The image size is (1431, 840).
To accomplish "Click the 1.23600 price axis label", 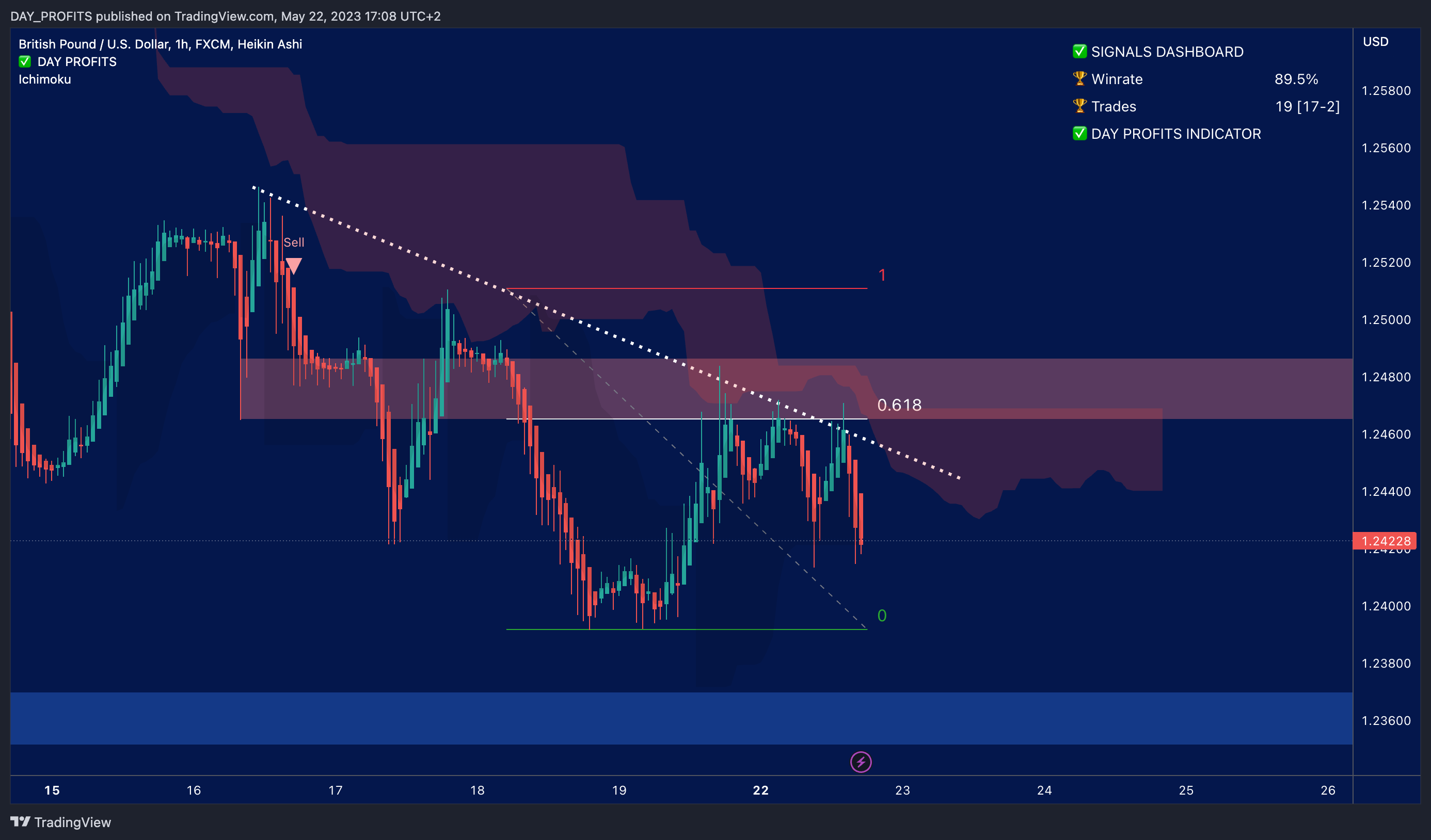I will 1386,720.
